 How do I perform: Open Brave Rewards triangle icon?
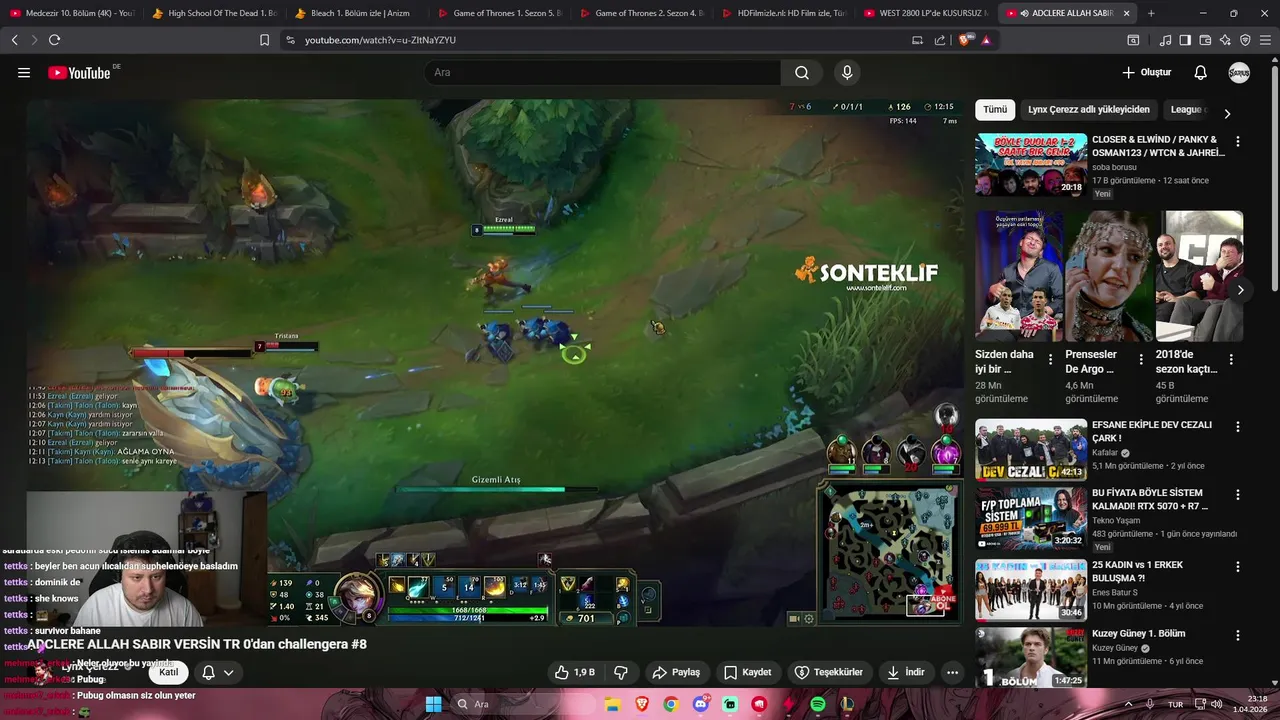pos(986,40)
